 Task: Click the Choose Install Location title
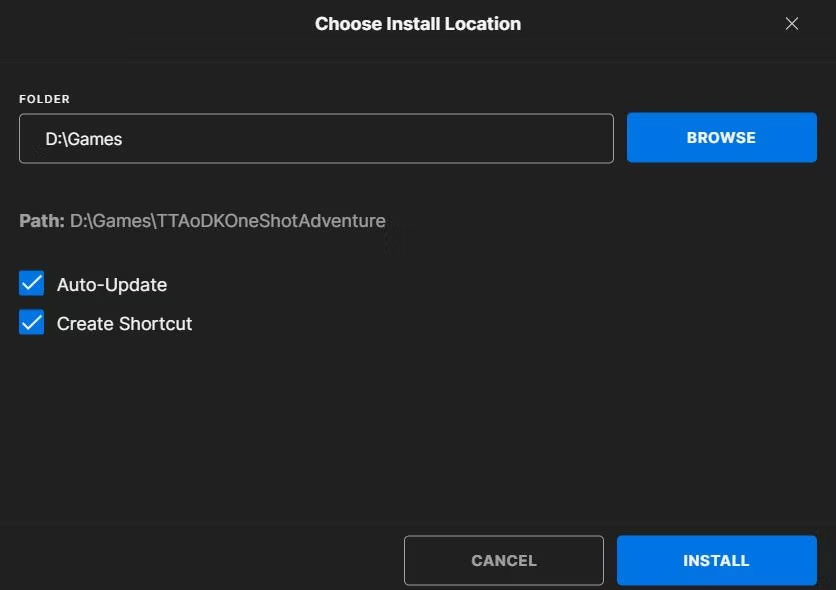417,24
